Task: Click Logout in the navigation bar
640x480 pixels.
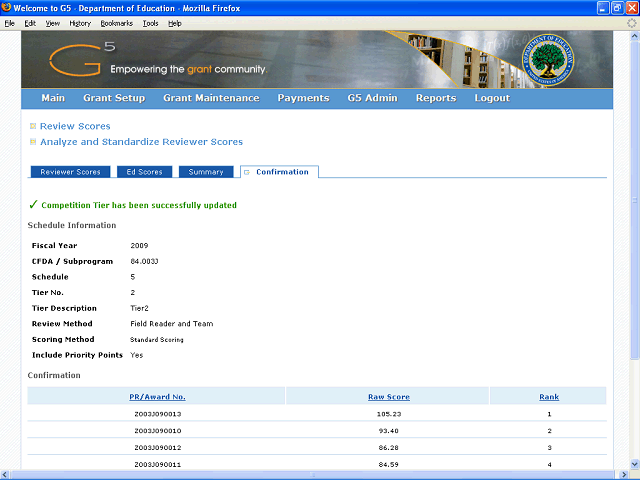Action: [x=492, y=98]
